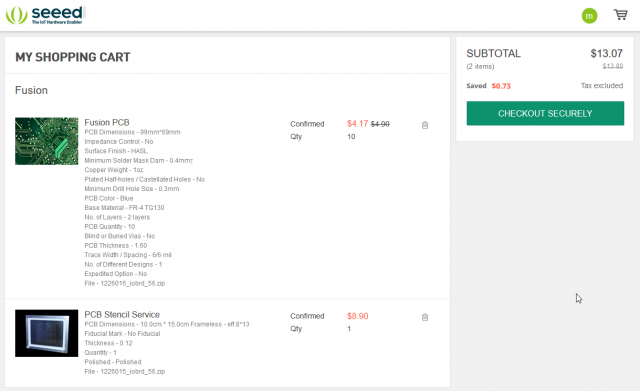
Task: Remove PCB Stencil Service using trash icon
Action: pos(424,317)
